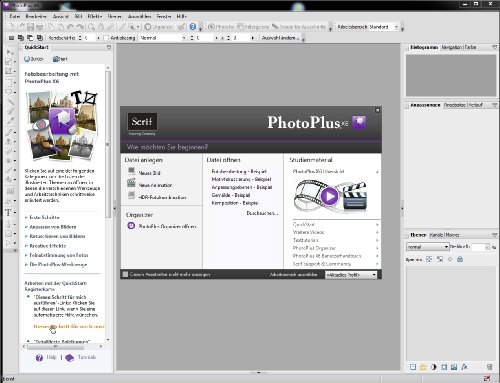Click the Start home icon in QuickStart
The image size is (500, 383).
[56, 59]
